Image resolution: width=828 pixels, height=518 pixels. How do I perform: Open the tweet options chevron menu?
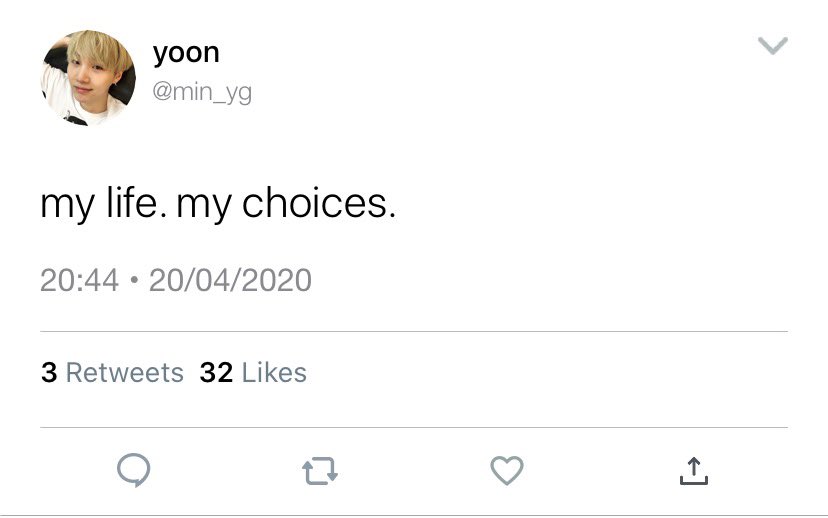tap(773, 45)
